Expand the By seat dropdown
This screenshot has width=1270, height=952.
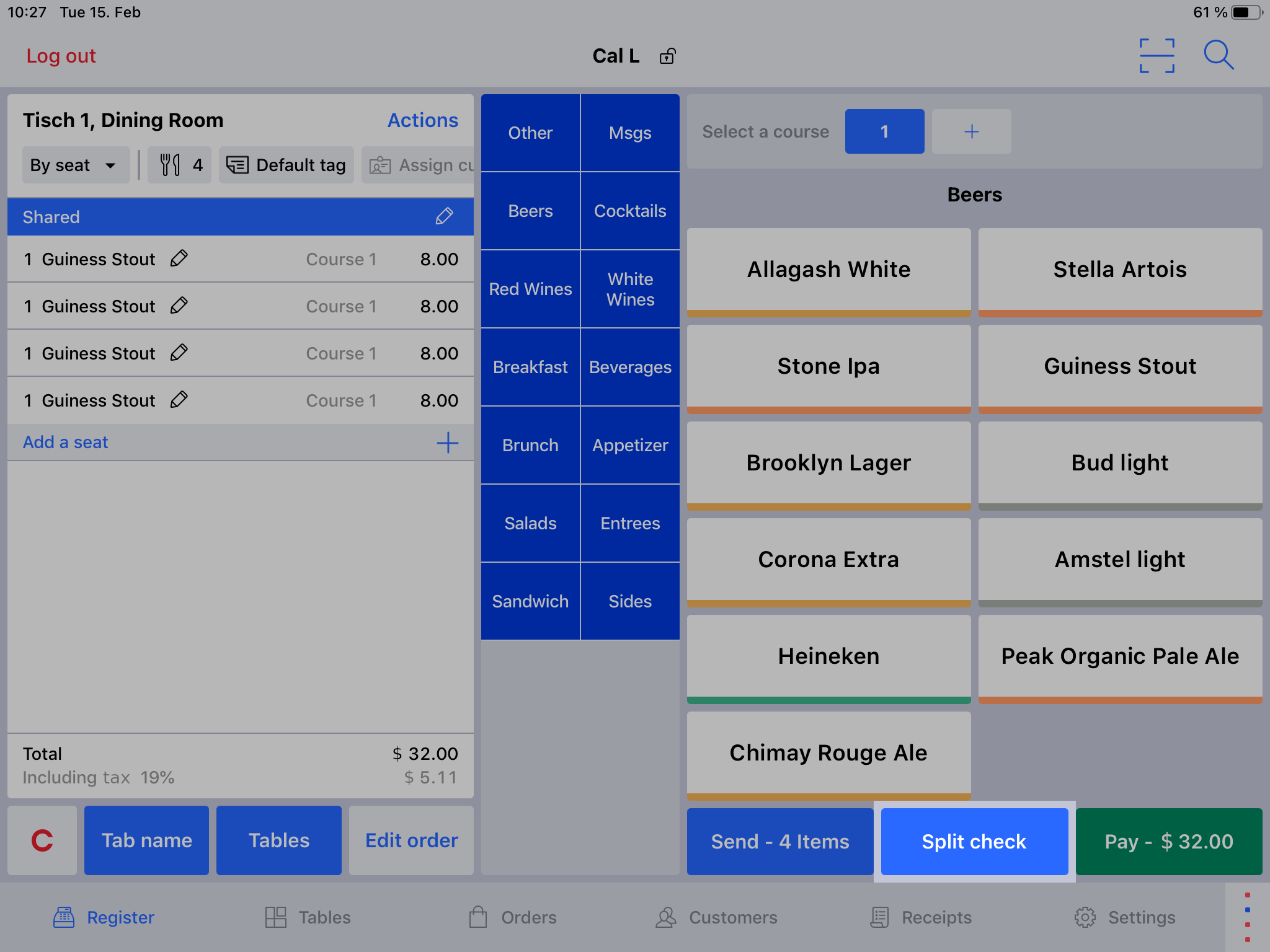click(76, 165)
